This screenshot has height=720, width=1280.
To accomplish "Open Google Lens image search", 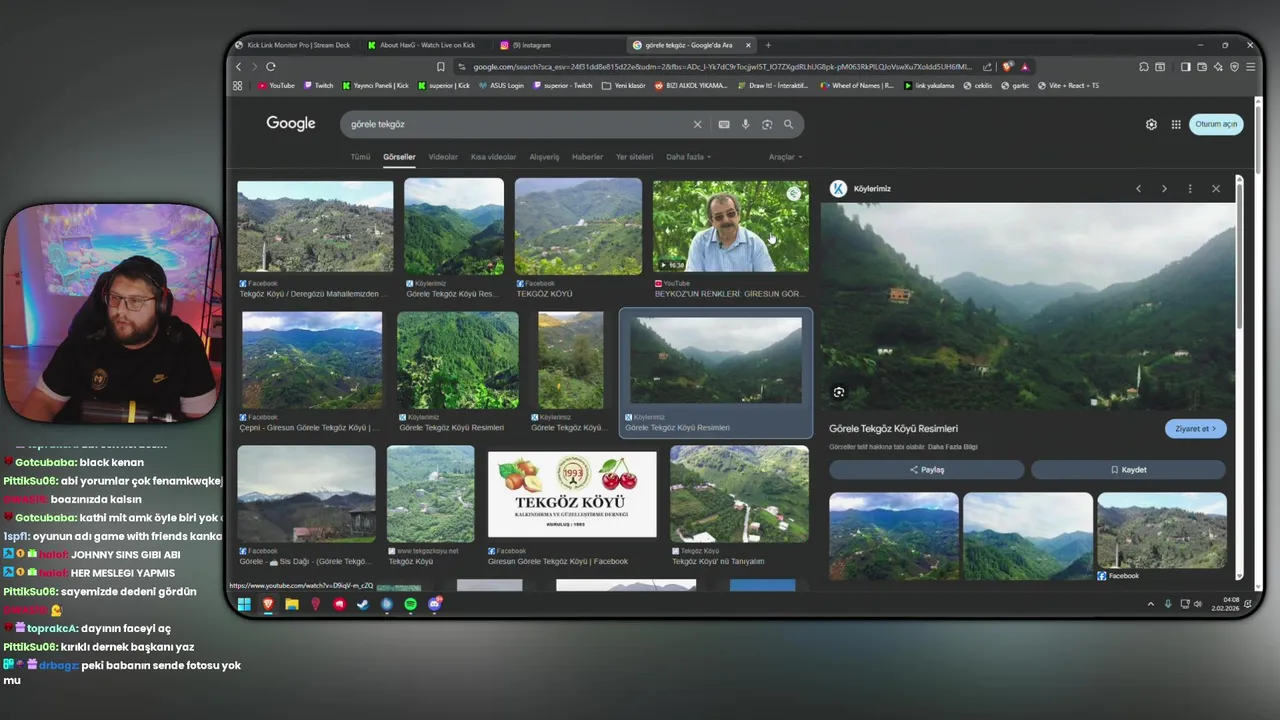I will (x=767, y=124).
